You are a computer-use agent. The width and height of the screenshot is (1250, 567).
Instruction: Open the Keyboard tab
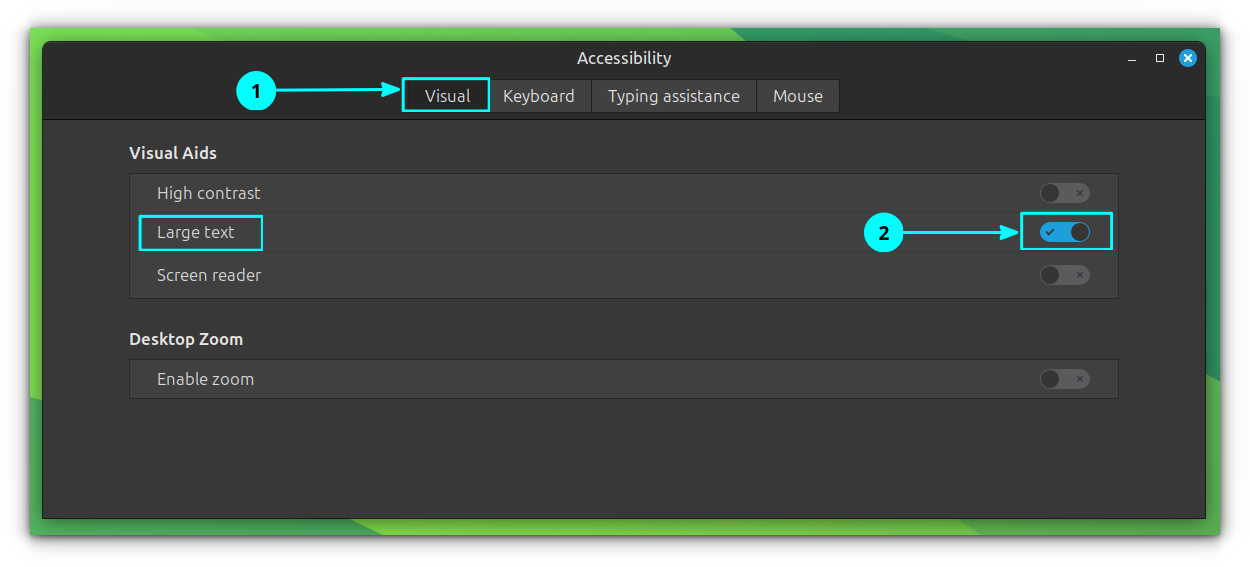click(538, 96)
